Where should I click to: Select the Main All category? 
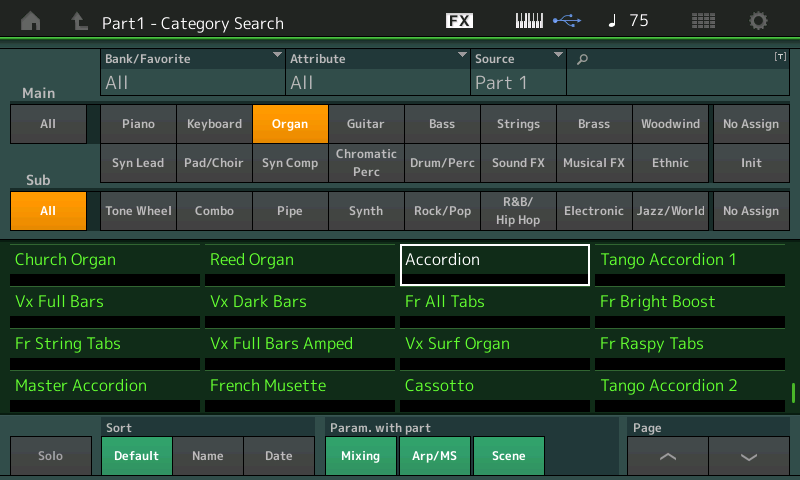coord(48,124)
